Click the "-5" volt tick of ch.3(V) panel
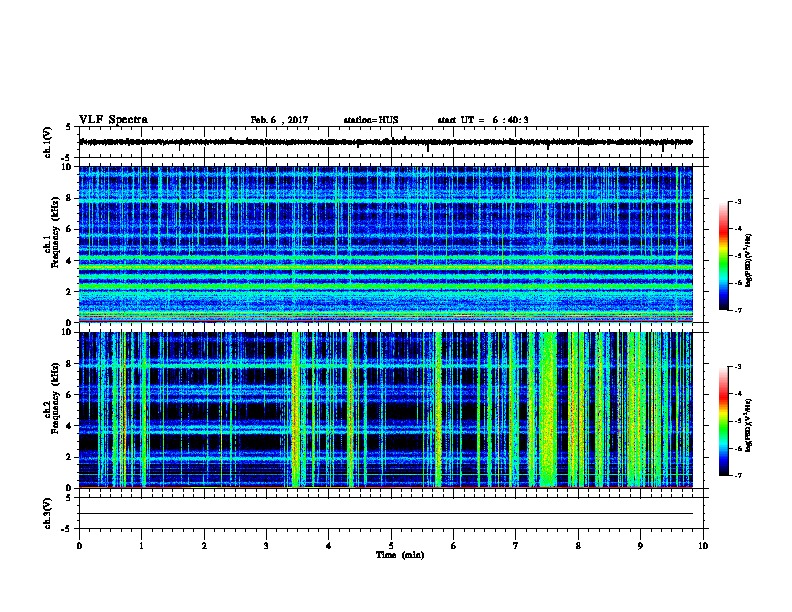Screen dimensions: 792x612 pos(68,529)
